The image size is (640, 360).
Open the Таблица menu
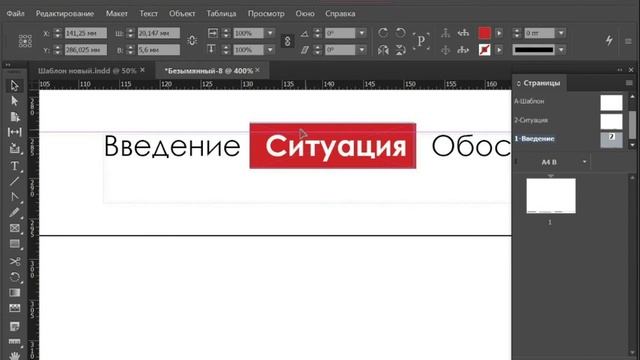tap(221, 13)
